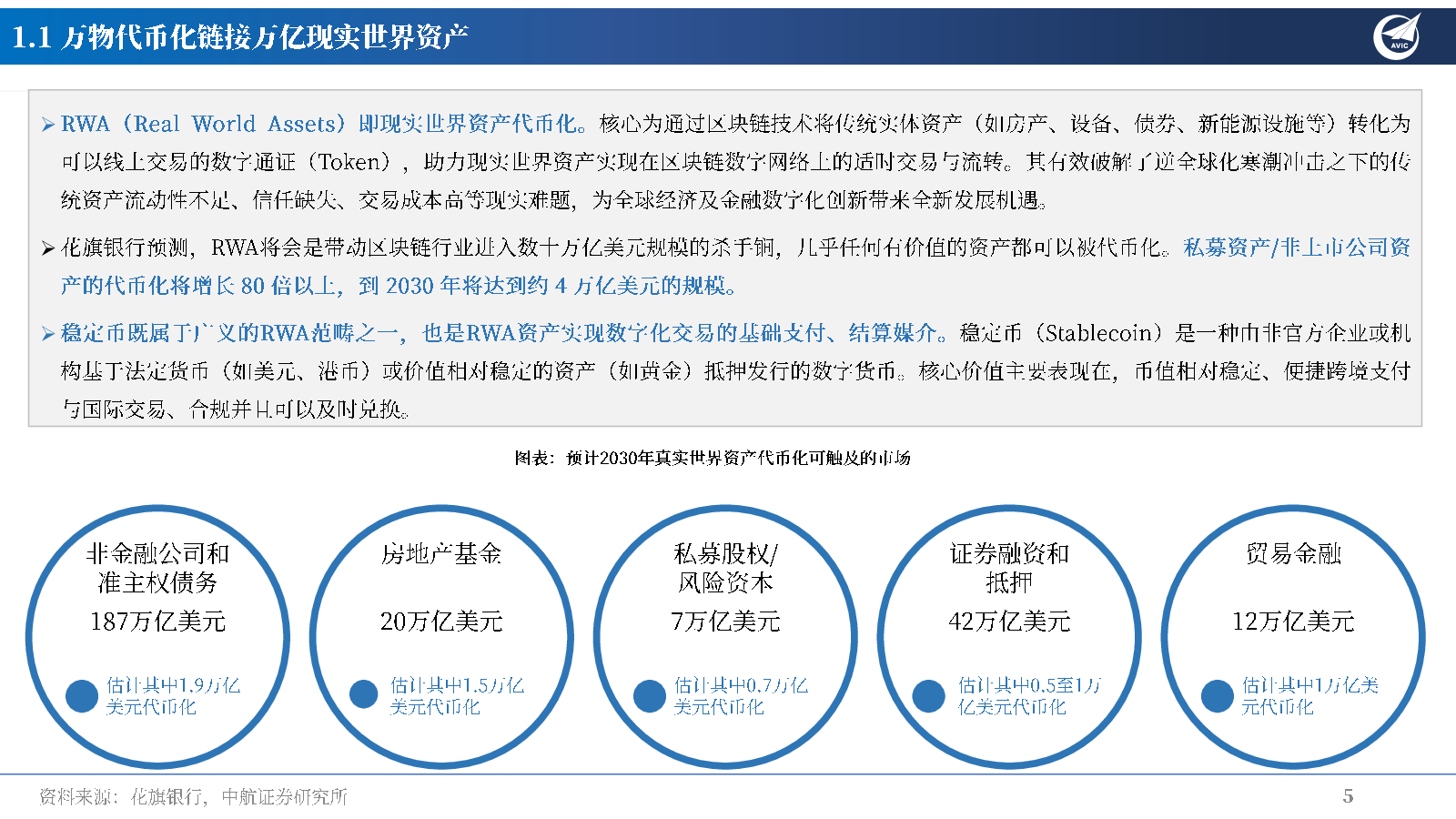
Task: Click the circle label '证券融资和抵押'
Action: (x=1009, y=568)
